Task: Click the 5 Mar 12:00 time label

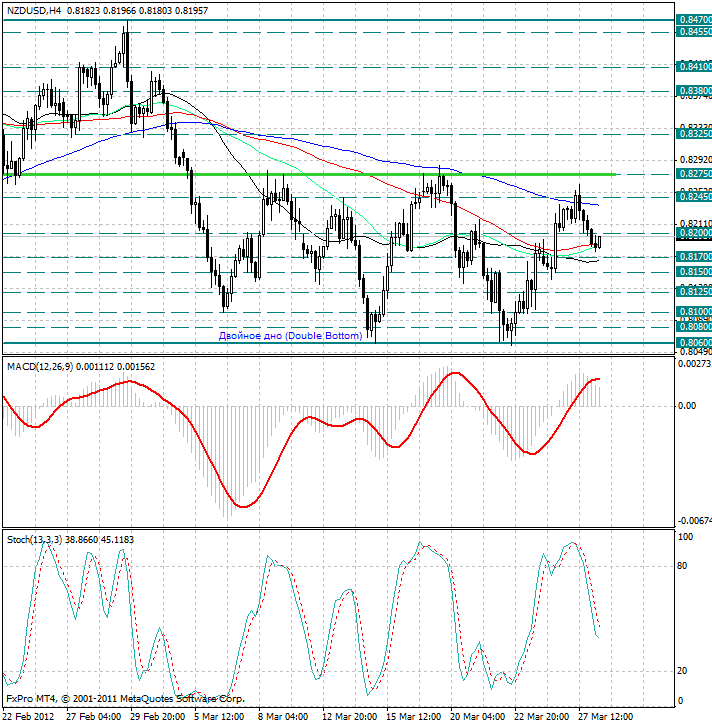Action: (220, 716)
